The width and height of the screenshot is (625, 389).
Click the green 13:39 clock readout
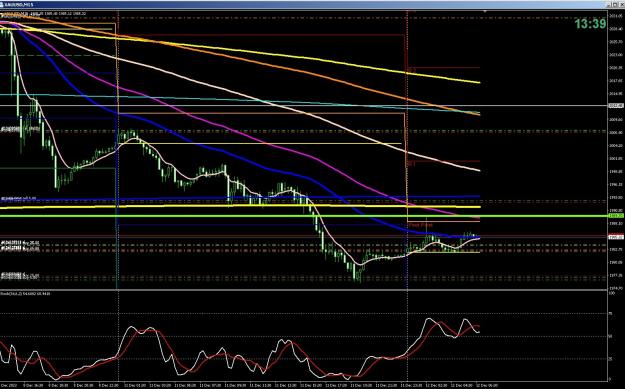pos(590,24)
